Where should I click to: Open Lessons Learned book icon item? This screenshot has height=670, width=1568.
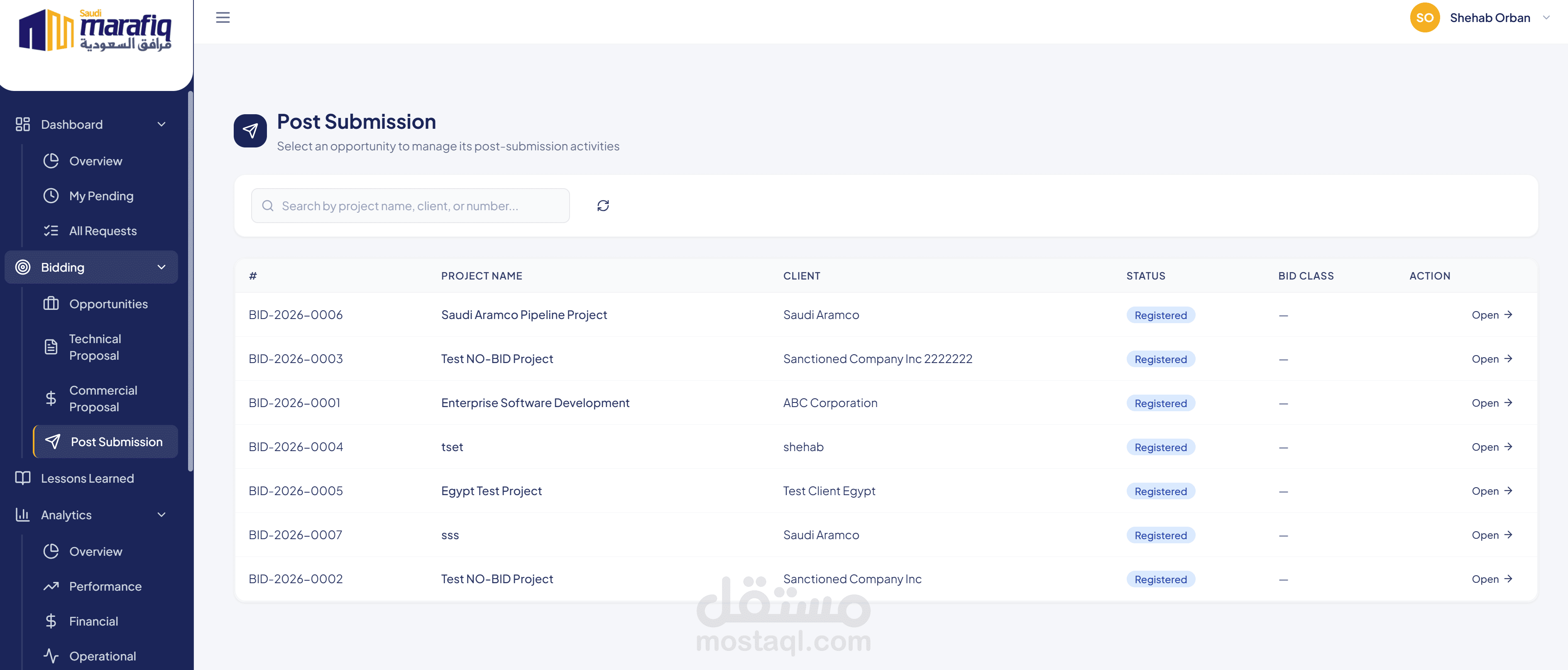87,478
